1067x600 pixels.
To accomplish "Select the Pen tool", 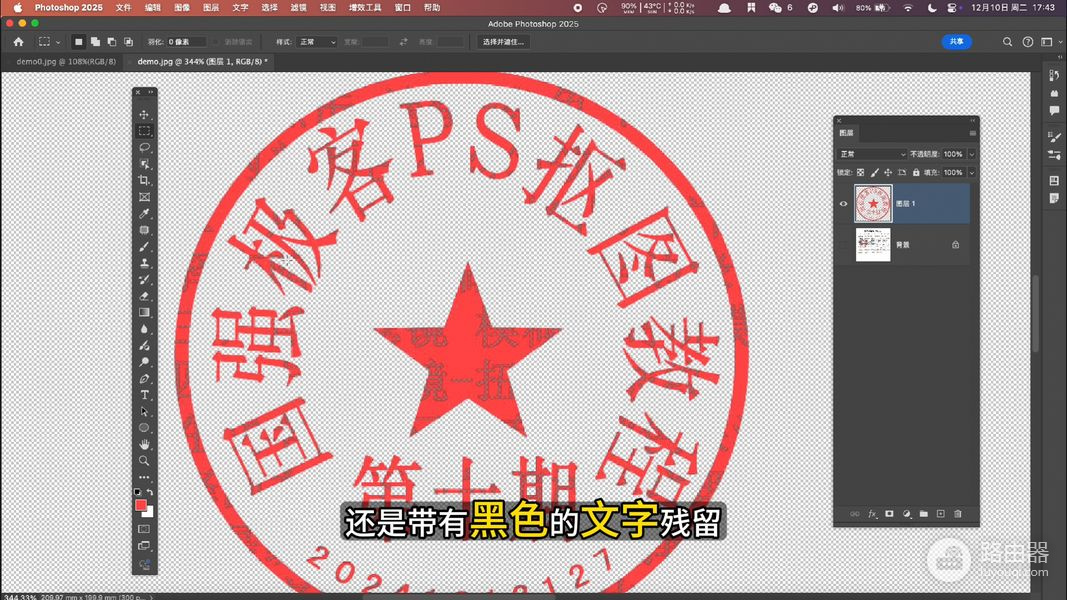I will click(x=144, y=378).
